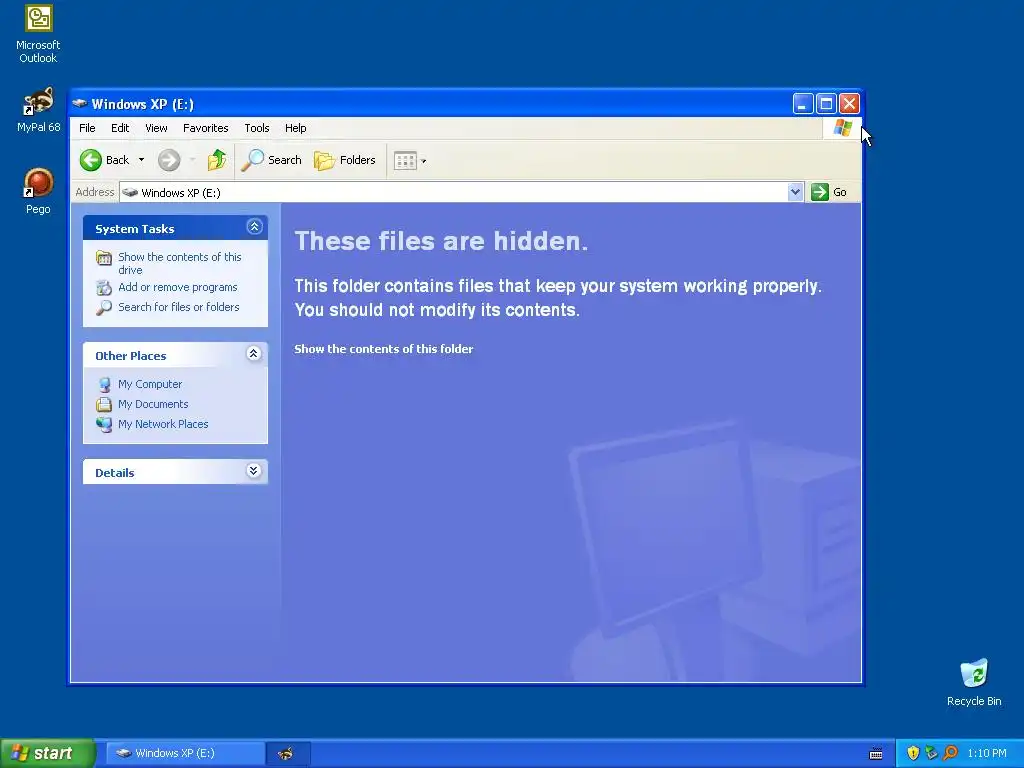Click the drive icon in title bar
1024x768 pixels.
[80, 103]
